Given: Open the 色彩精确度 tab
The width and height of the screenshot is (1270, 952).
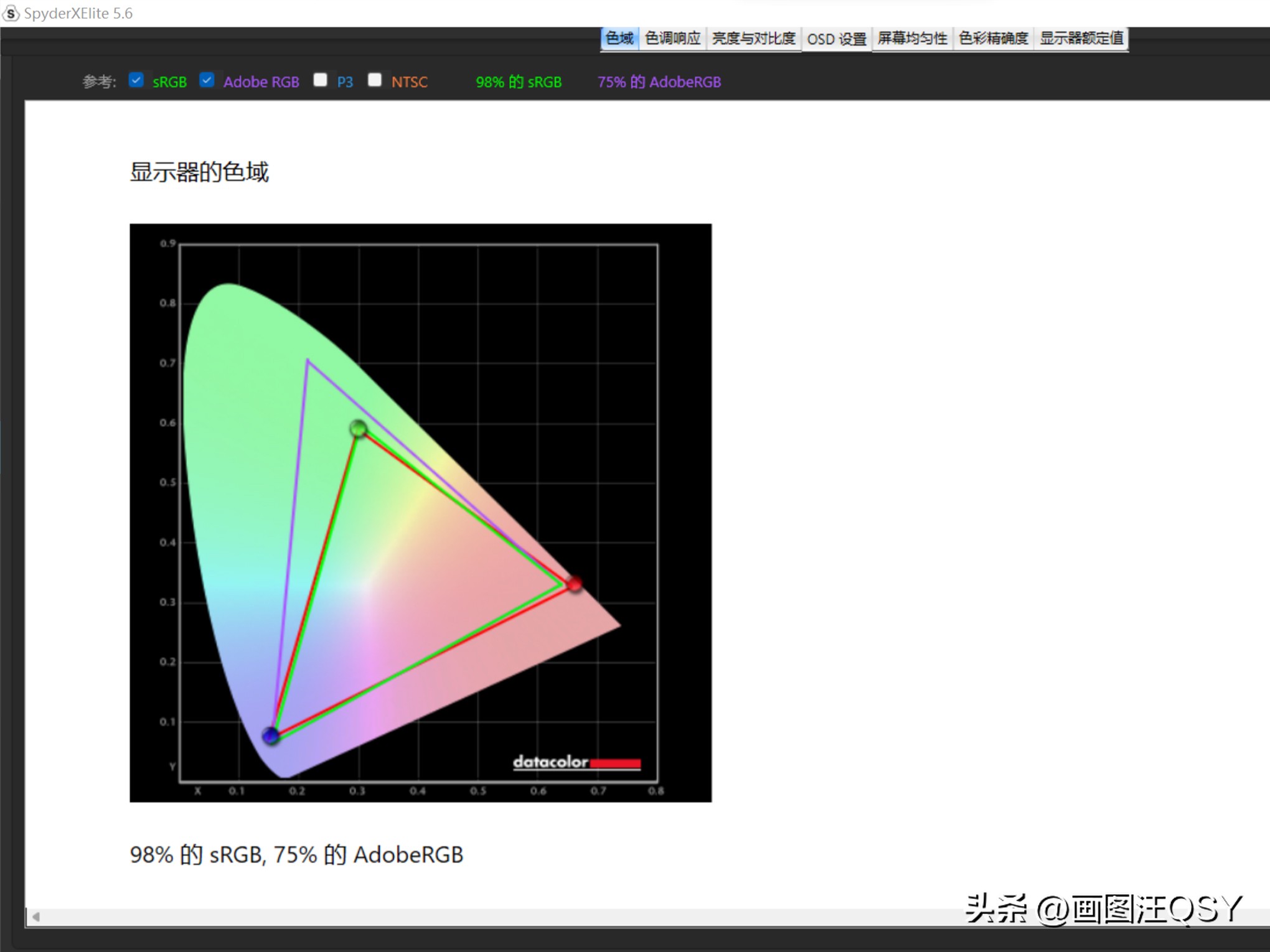Looking at the screenshot, I should (993, 38).
